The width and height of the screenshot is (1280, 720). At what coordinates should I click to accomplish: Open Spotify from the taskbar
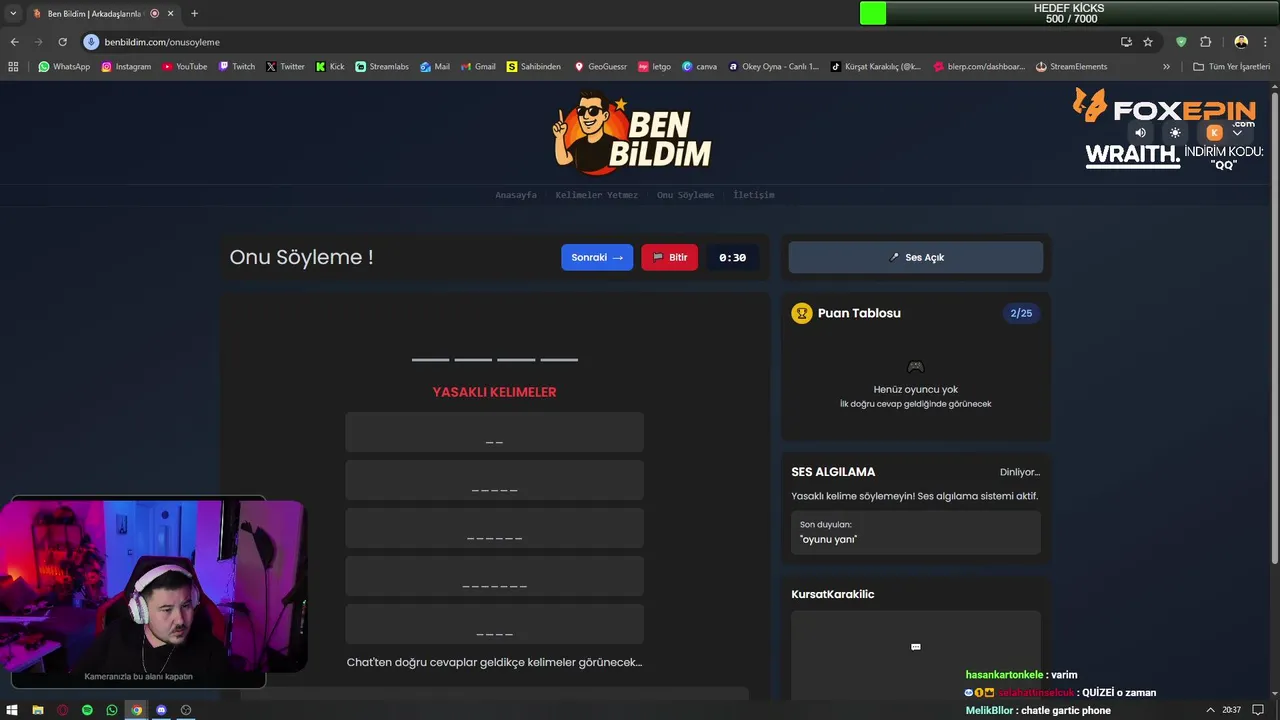point(87,710)
